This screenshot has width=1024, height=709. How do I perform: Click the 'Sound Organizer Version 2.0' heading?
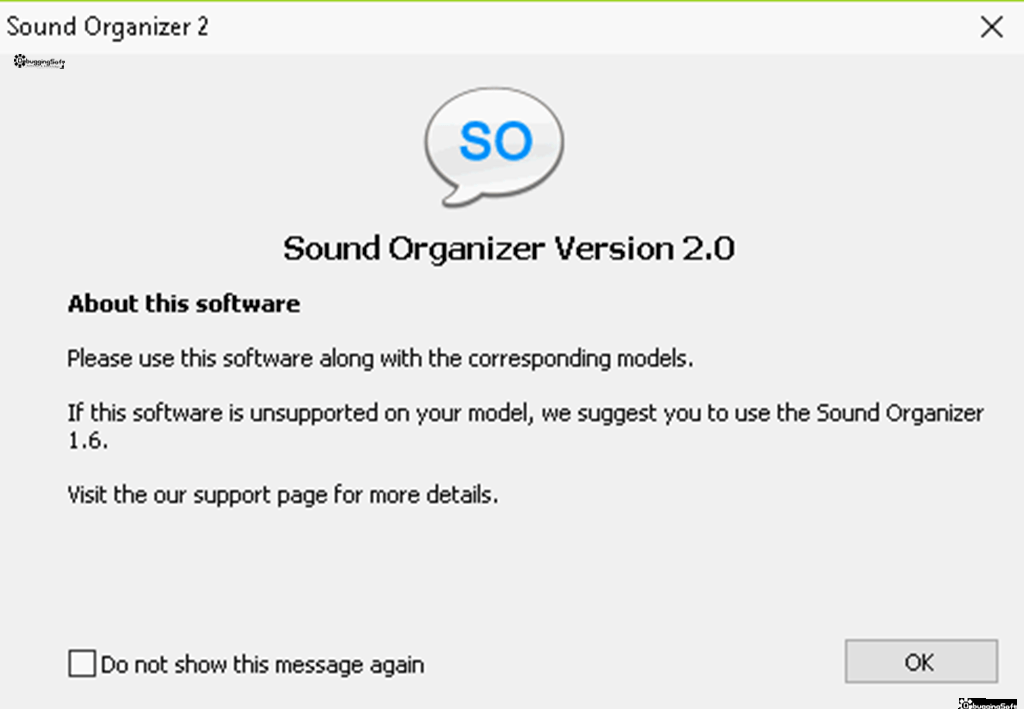[509, 249]
